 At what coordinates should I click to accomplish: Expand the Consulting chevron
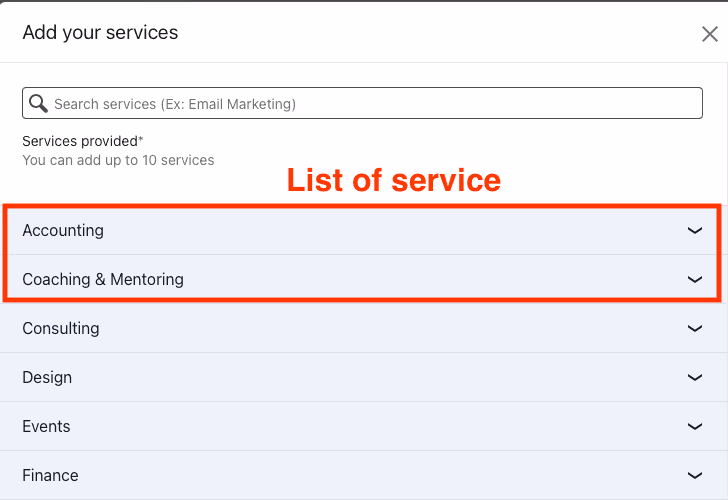pyautogui.click(x=695, y=329)
